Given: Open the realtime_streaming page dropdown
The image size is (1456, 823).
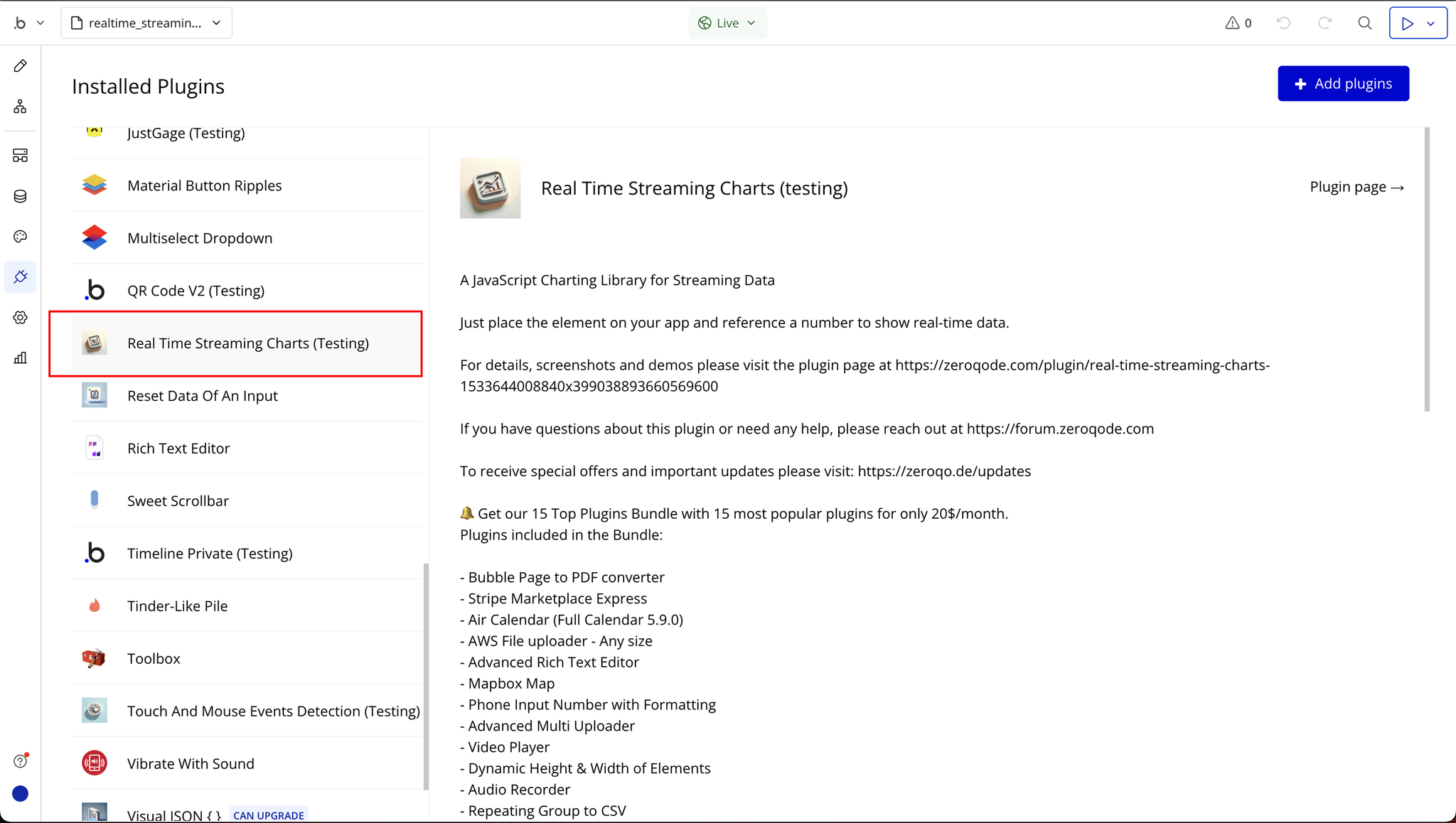Looking at the screenshot, I should 146,23.
